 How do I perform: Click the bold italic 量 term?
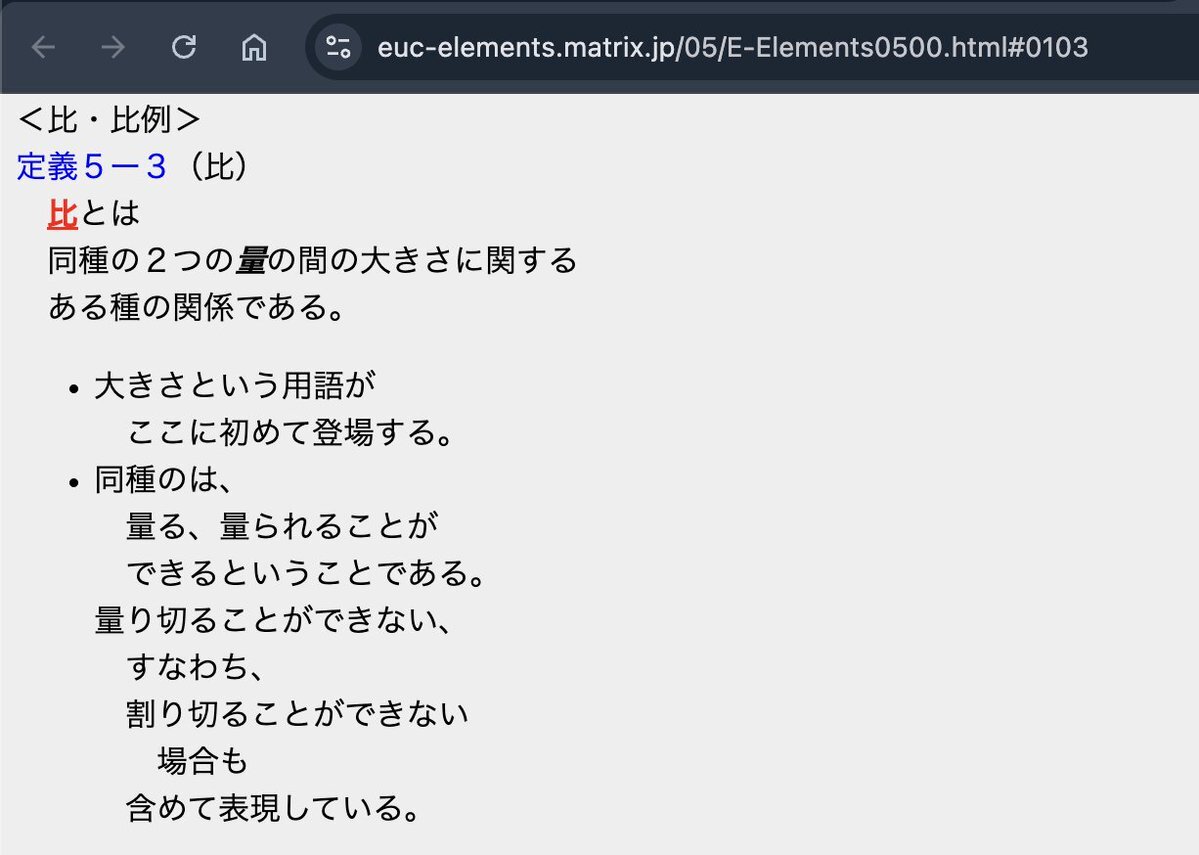click(x=251, y=260)
